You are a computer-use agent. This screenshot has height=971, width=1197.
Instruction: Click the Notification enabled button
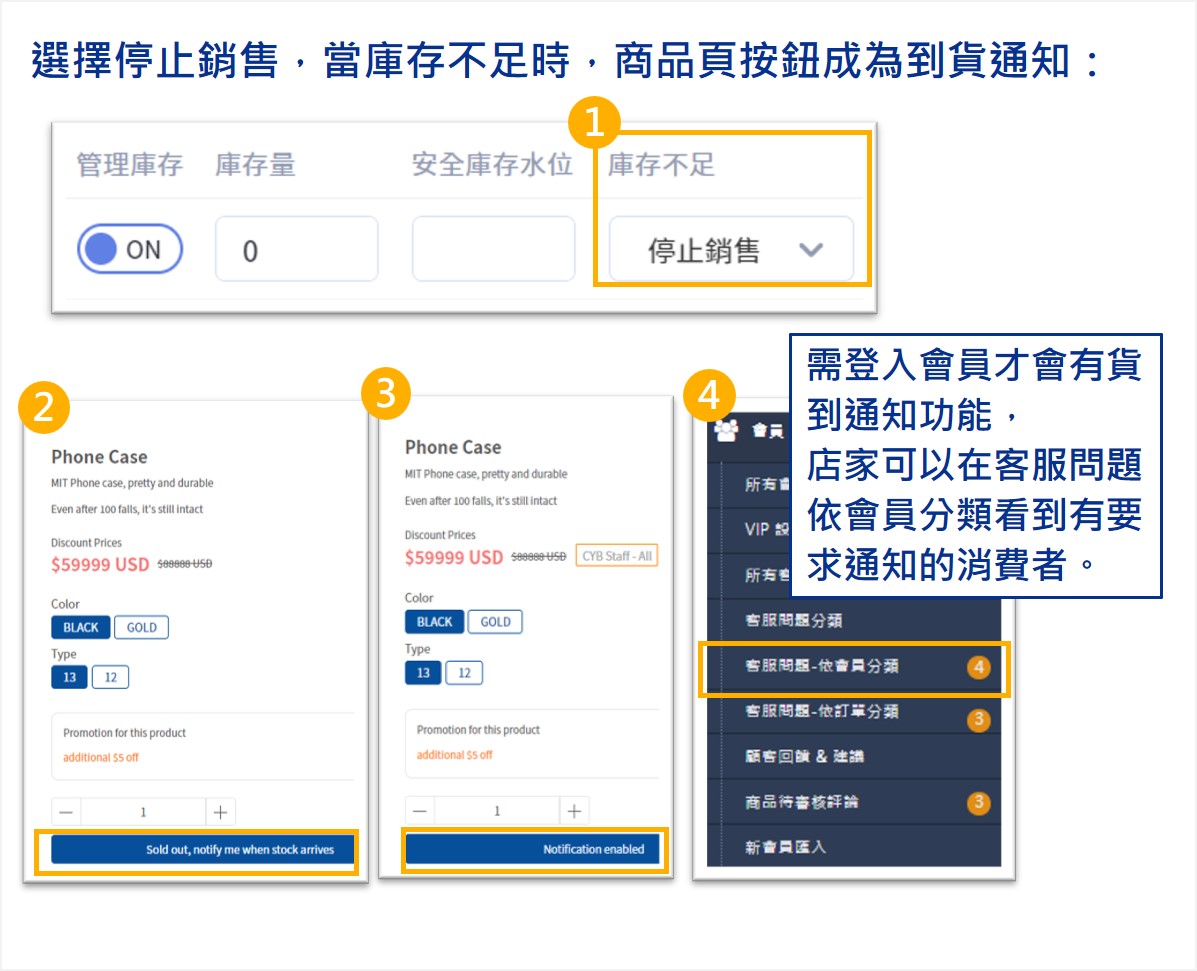tap(532, 849)
